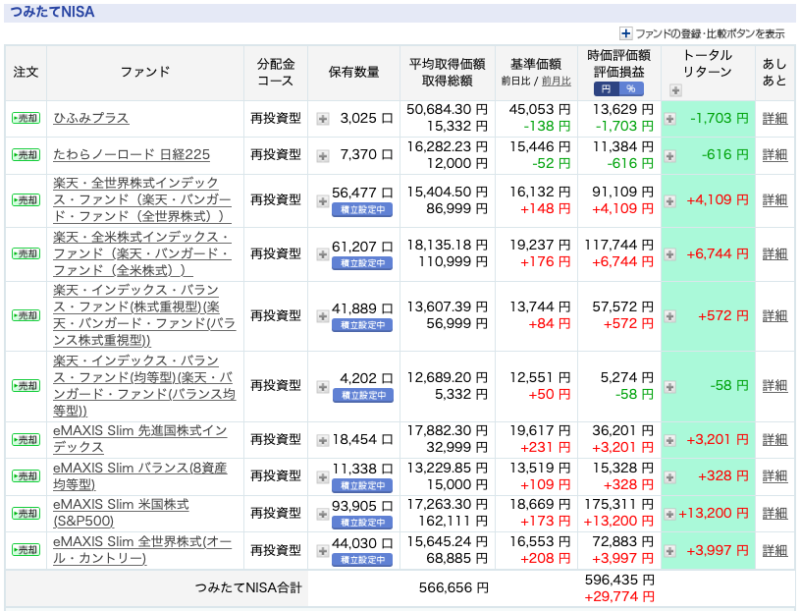This screenshot has width=800, height=611.
Task: Open 詳細 in the +13,200円 total return row
Action: tap(774, 514)
